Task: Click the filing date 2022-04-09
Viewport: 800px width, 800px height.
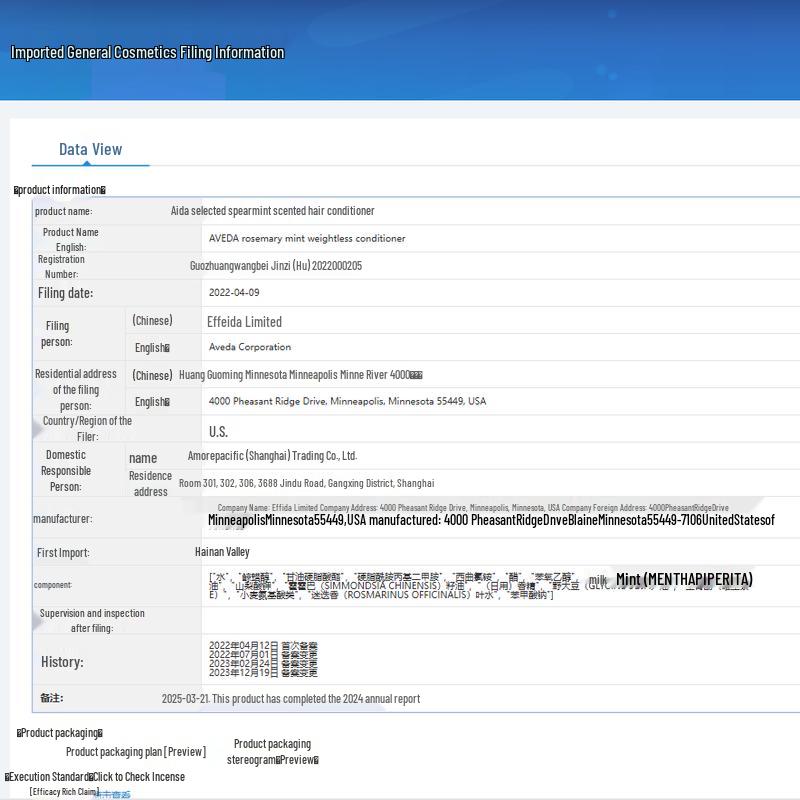Action: pos(234,293)
